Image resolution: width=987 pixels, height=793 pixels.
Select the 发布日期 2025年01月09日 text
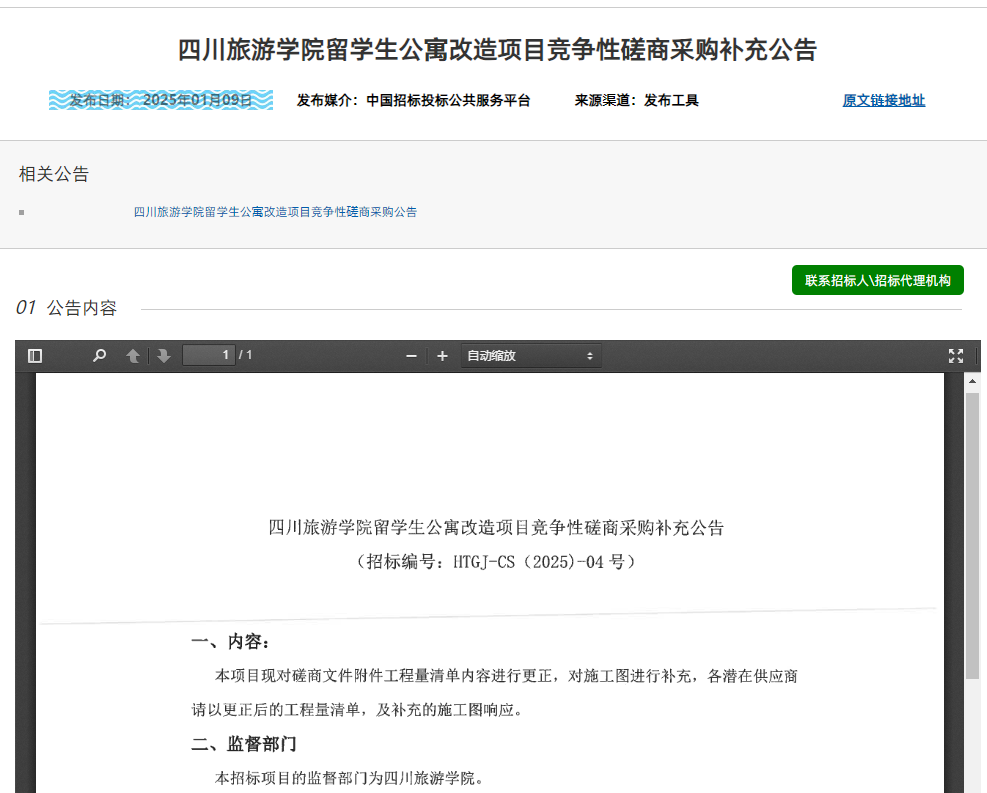tap(161, 100)
